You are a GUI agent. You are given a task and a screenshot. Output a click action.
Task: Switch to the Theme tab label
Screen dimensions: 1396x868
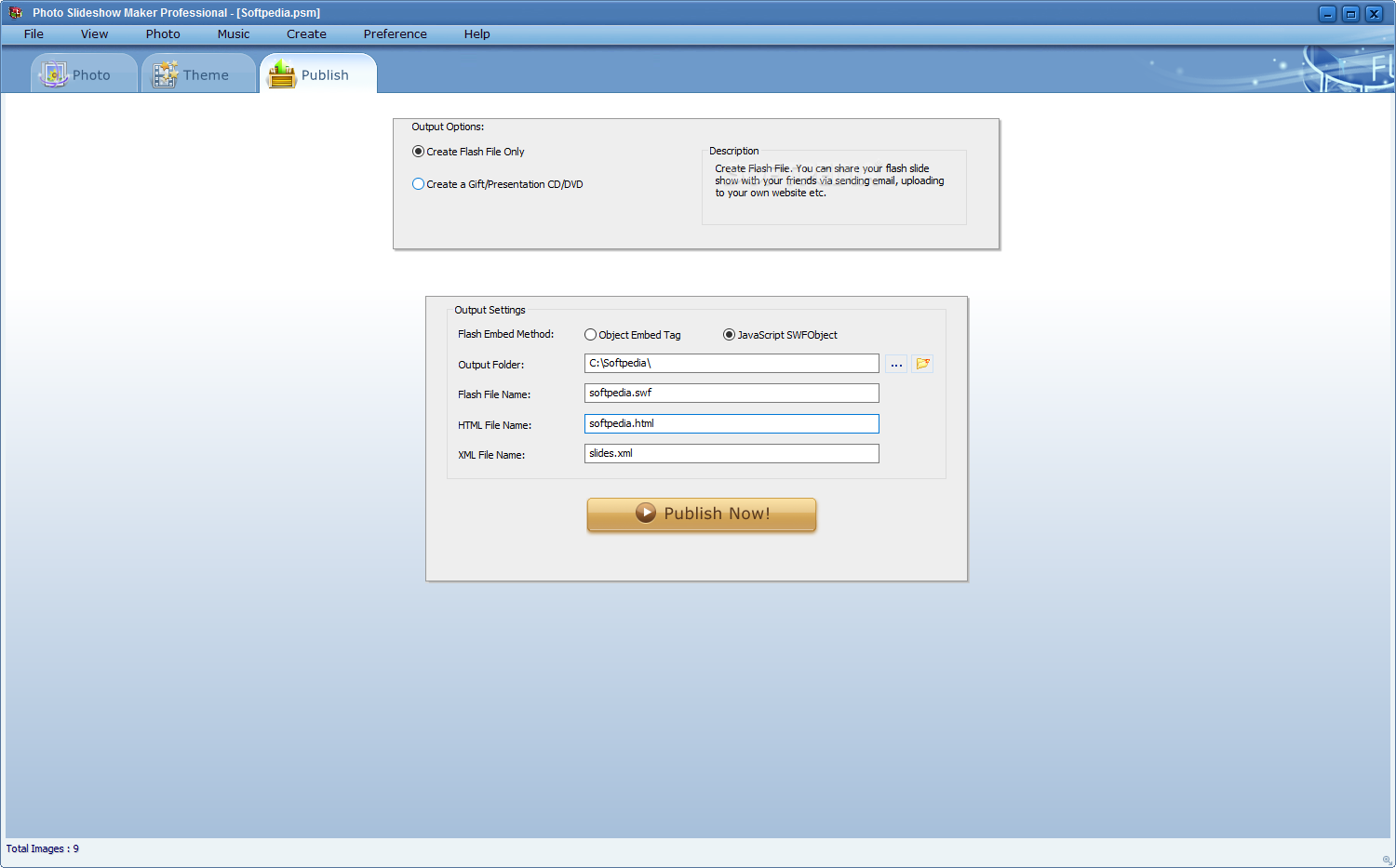206,75
